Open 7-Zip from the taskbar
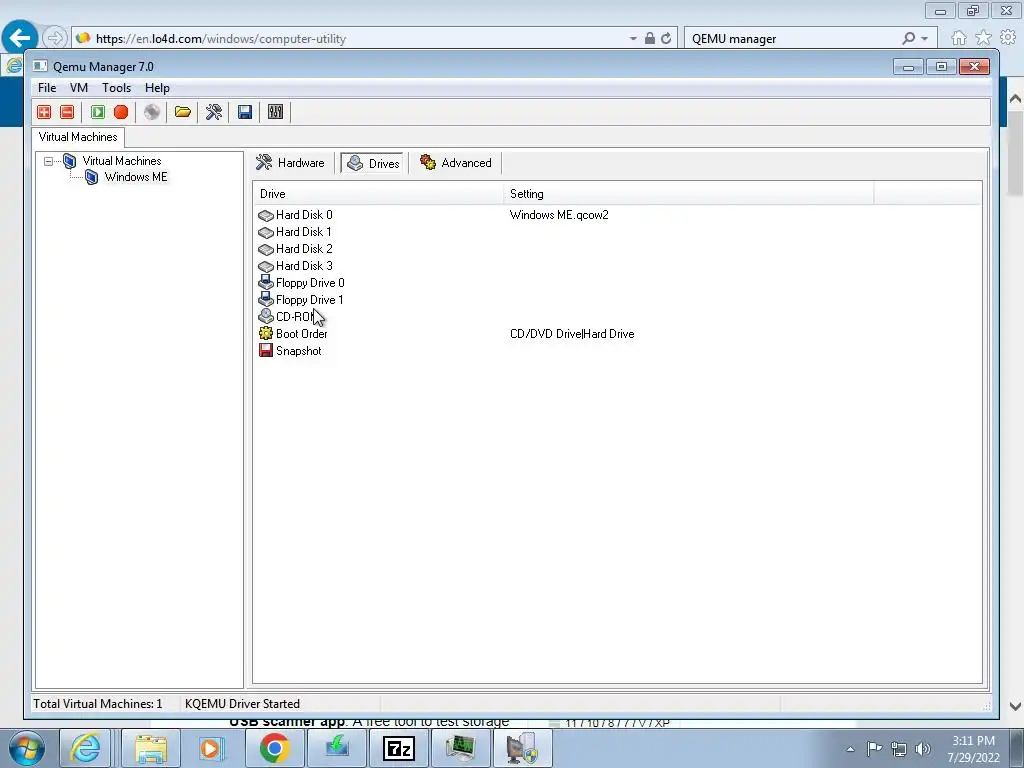This screenshot has height=768, width=1024. tap(399, 748)
